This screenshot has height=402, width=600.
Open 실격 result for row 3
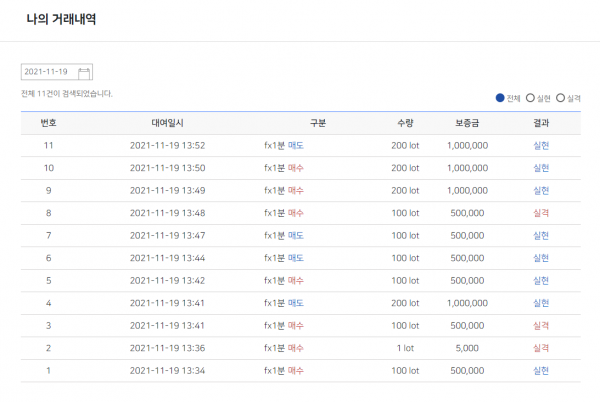[541, 326]
